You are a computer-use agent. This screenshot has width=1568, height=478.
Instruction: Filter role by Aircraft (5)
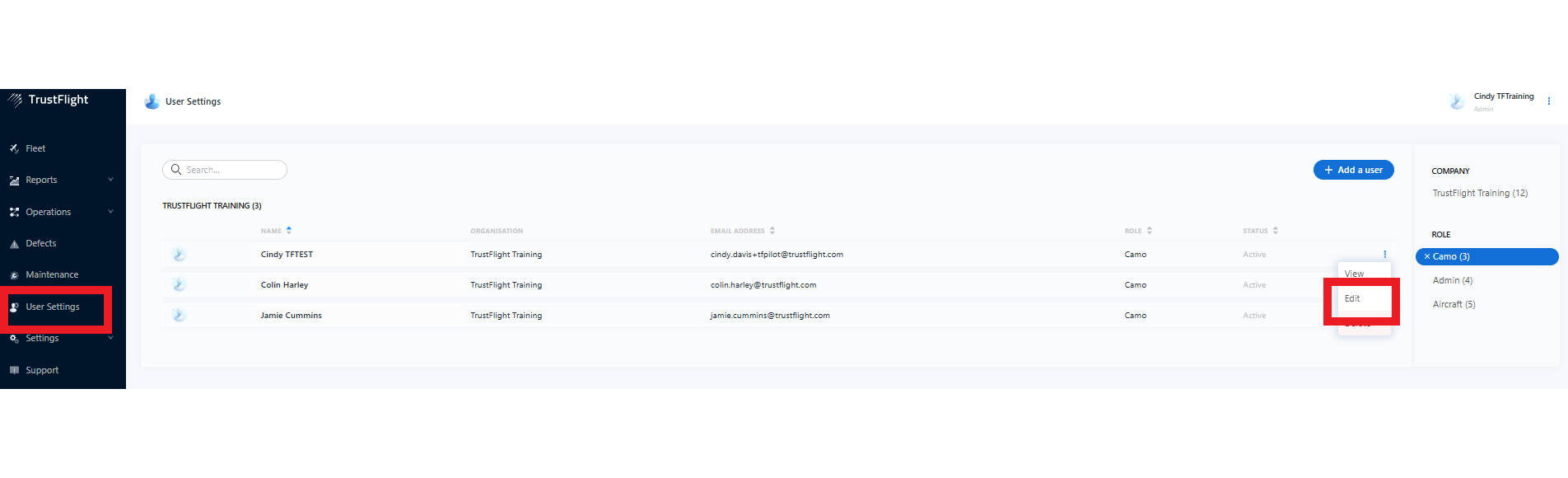[x=1454, y=305]
